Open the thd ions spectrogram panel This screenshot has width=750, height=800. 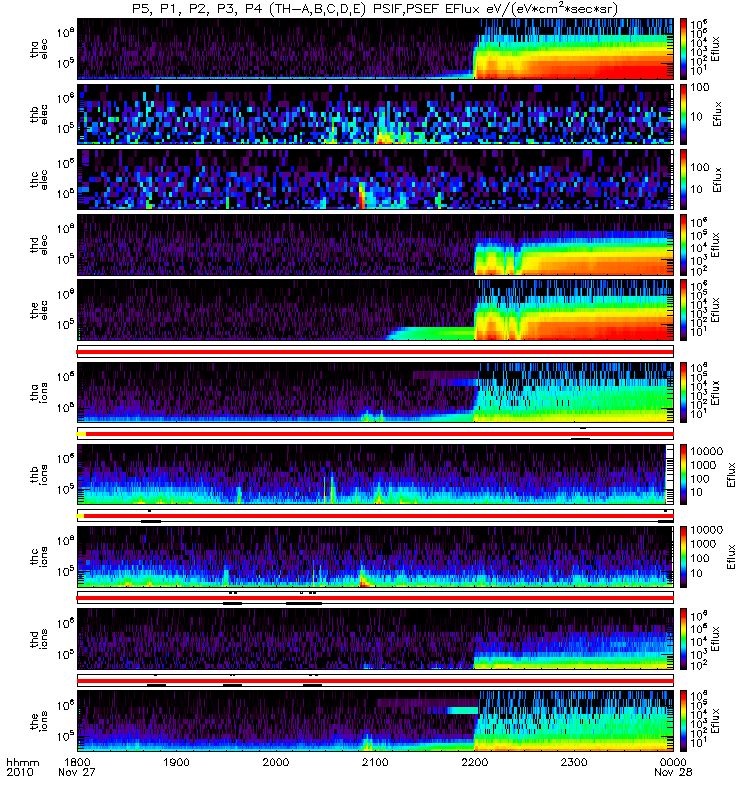point(375,639)
